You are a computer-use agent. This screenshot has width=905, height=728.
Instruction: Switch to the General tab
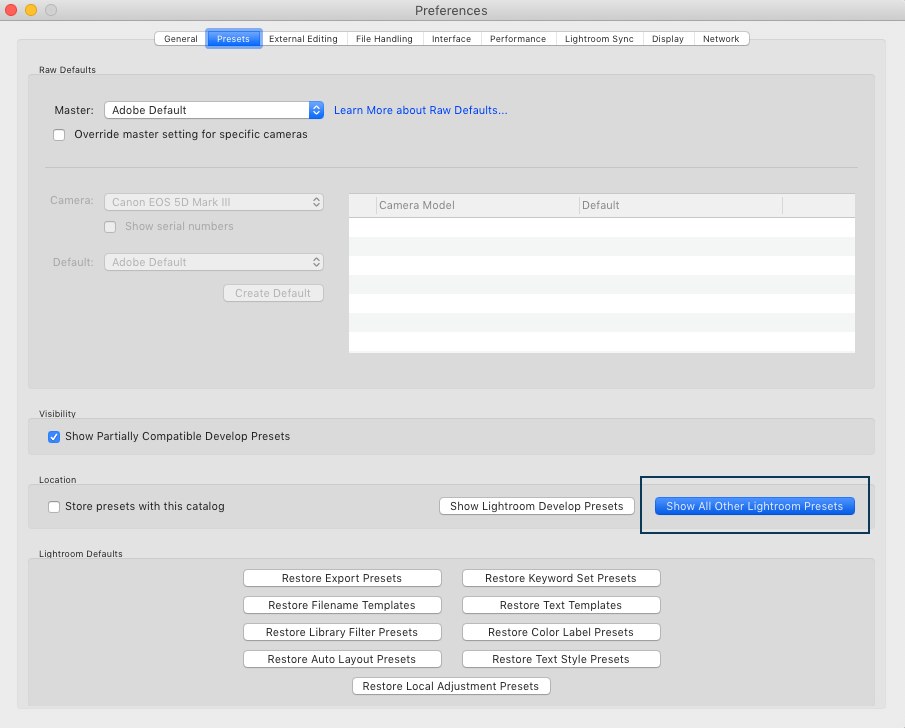[180, 39]
